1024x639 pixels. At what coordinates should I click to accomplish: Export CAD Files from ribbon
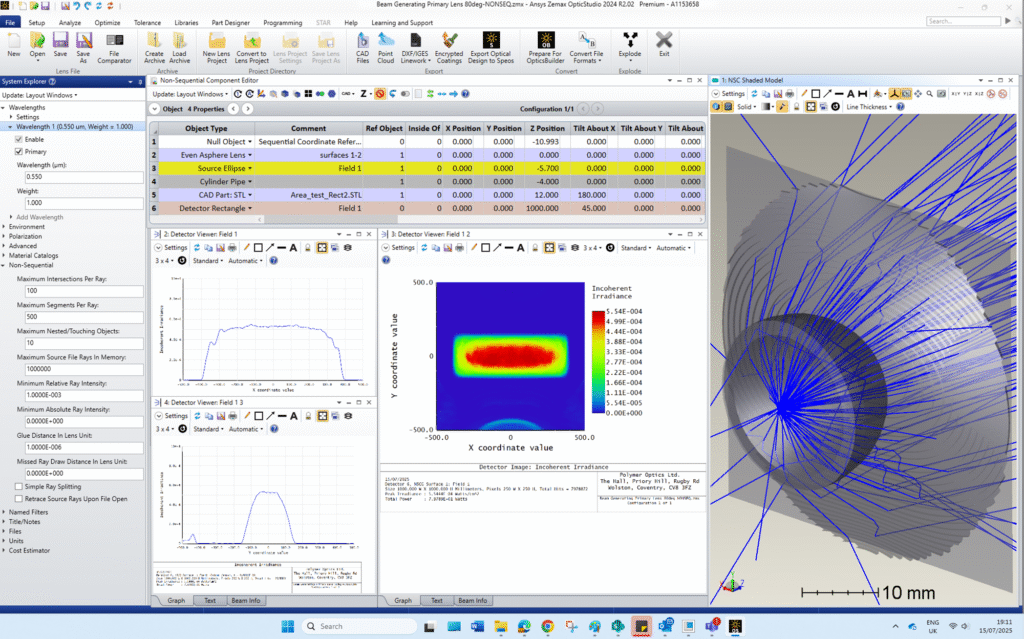tap(362, 49)
